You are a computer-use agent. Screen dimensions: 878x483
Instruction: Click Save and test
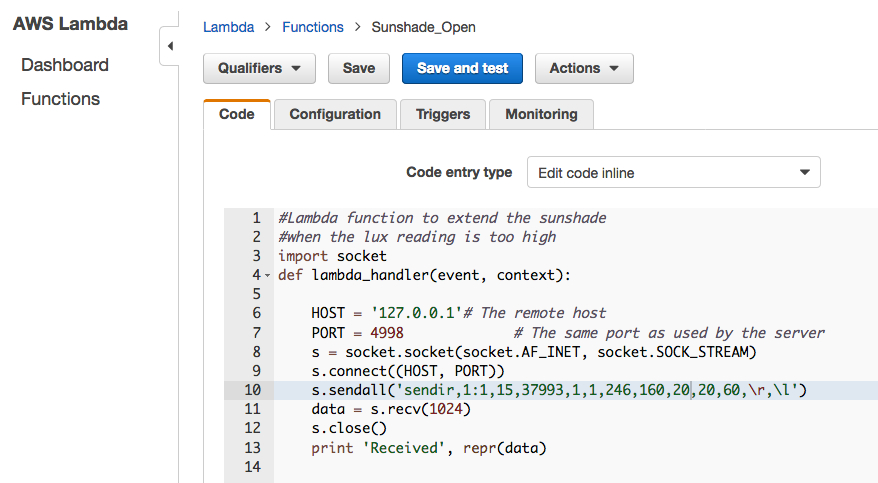[463, 68]
